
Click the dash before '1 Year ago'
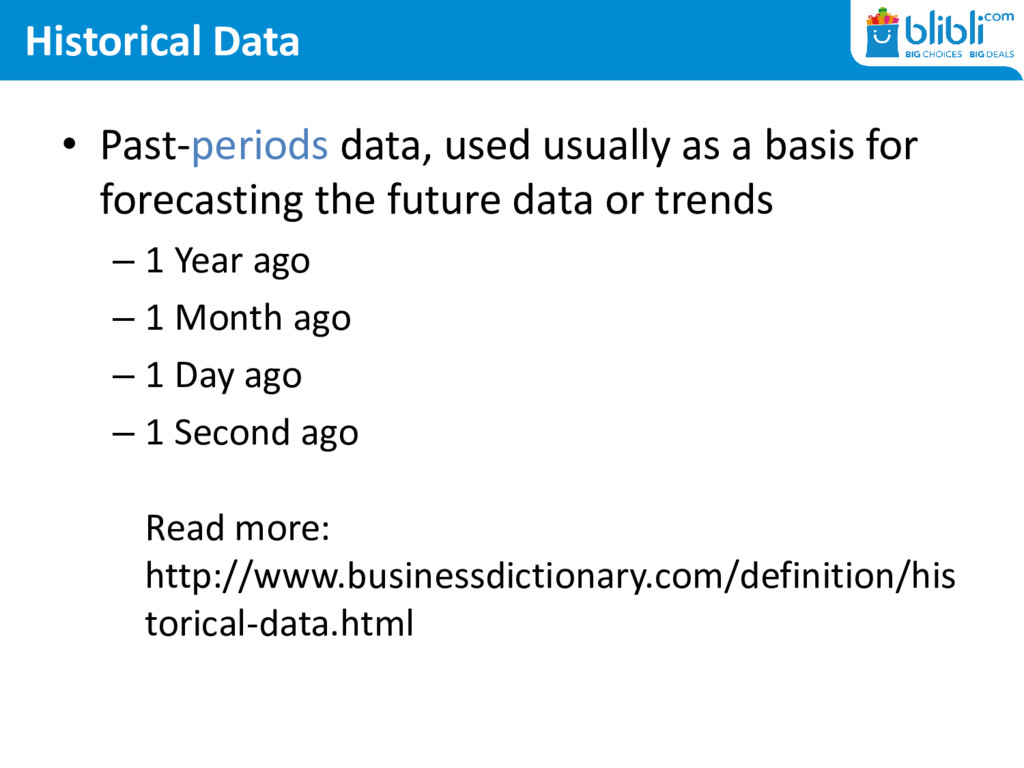tap(123, 263)
